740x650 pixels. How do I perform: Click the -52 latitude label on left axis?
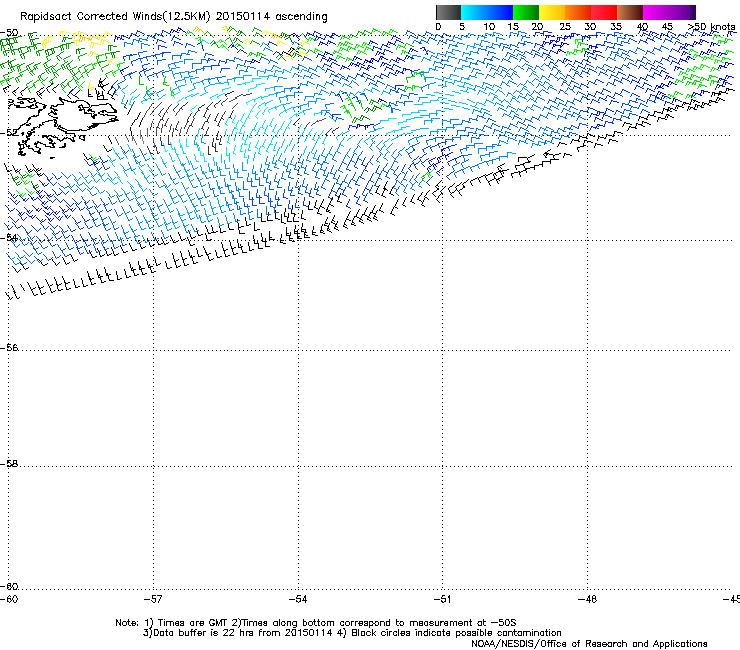coord(9,133)
